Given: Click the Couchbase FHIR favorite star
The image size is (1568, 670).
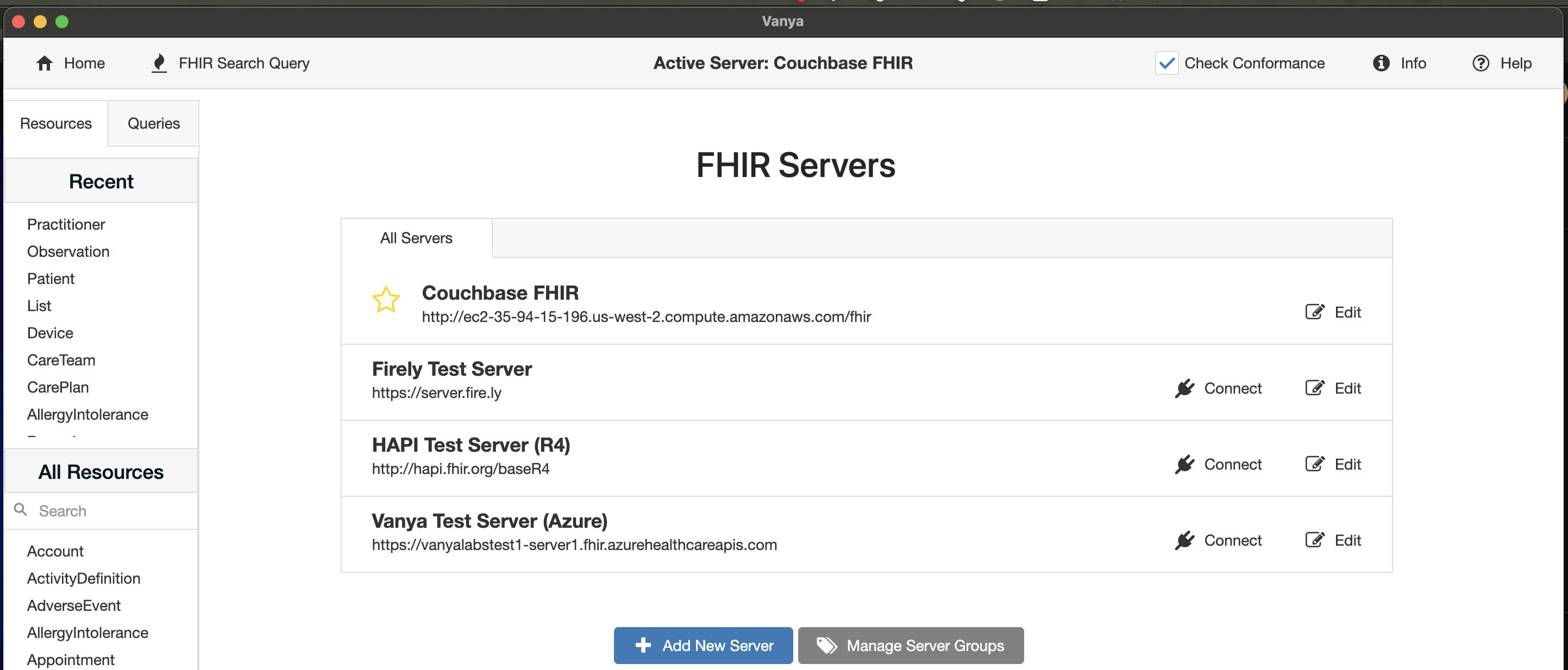Looking at the screenshot, I should pos(386,300).
